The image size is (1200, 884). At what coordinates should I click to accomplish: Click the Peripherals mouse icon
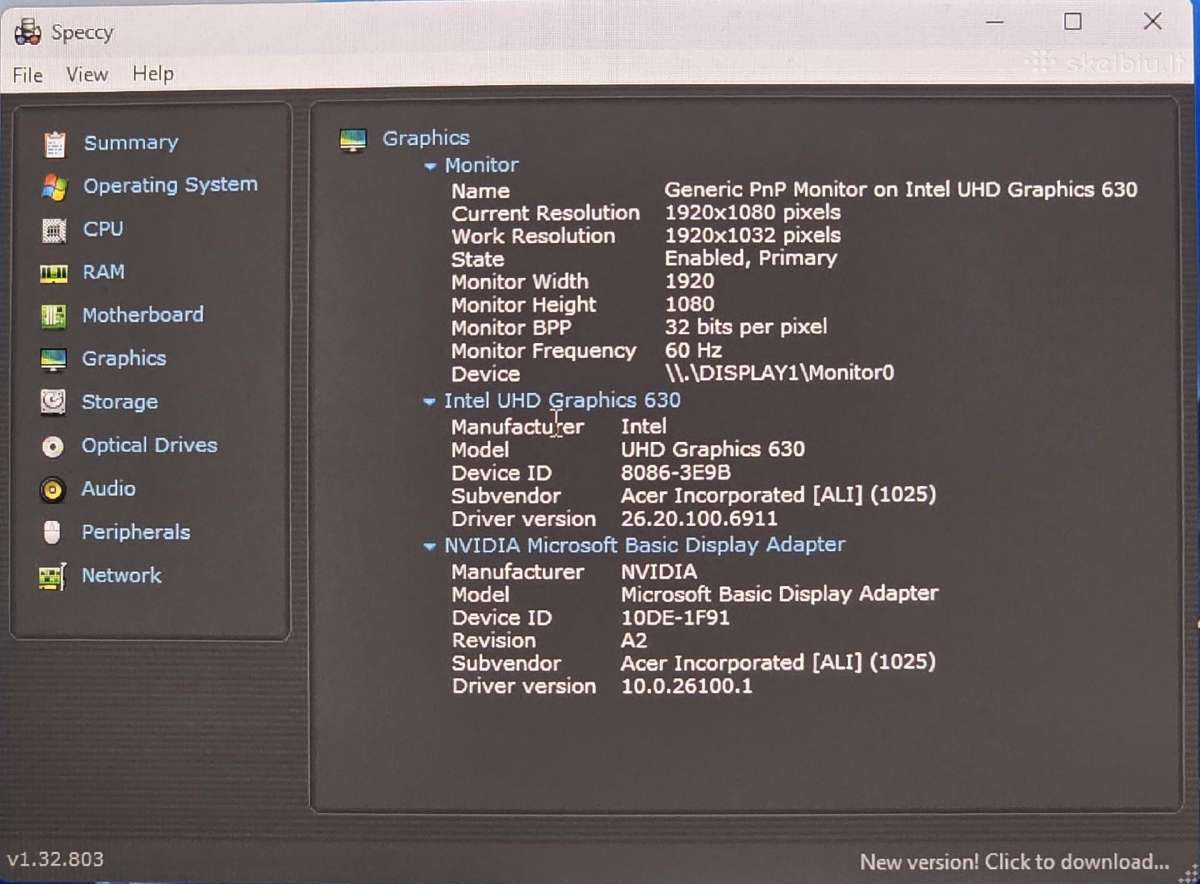pos(53,533)
